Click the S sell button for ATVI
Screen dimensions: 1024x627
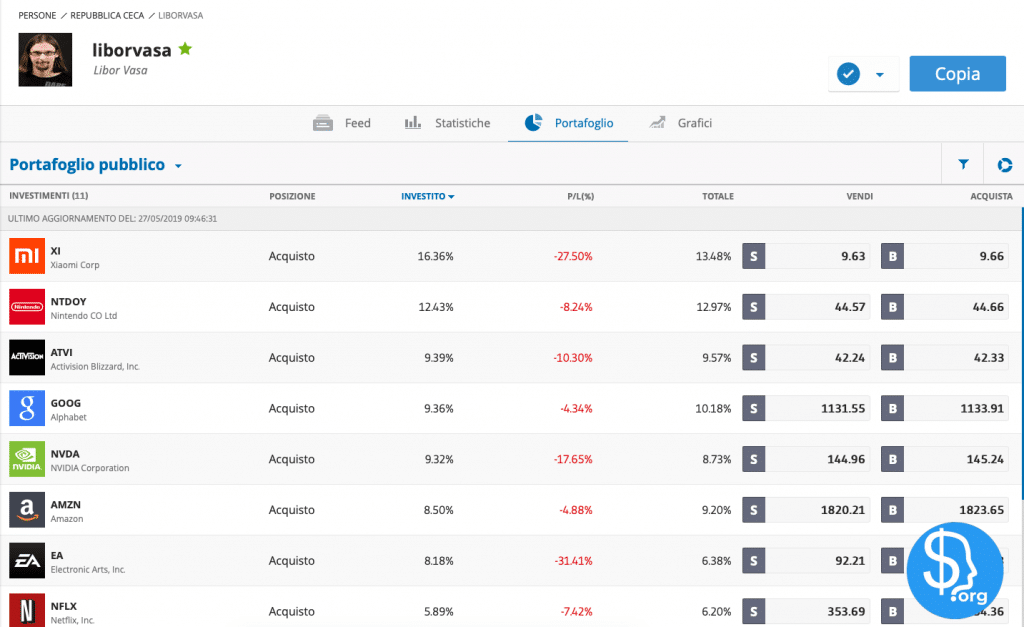pyautogui.click(x=754, y=357)
